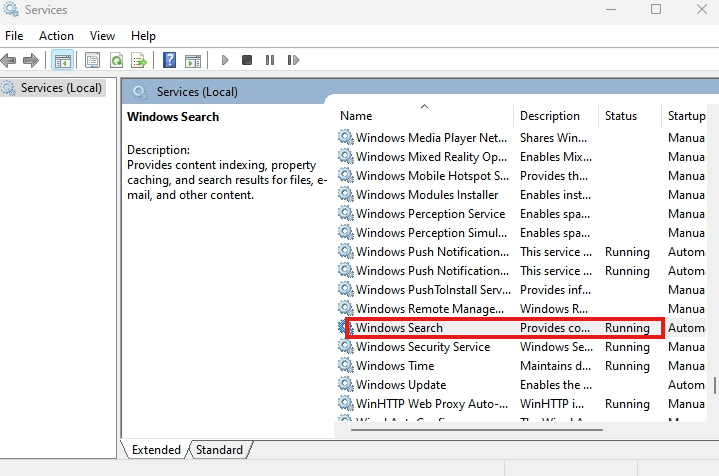Viewport: 719px width, 476px height.
Task: Toggle Show/Hide Action Pane toolbar icon
Action: click(x=193, y=61)
